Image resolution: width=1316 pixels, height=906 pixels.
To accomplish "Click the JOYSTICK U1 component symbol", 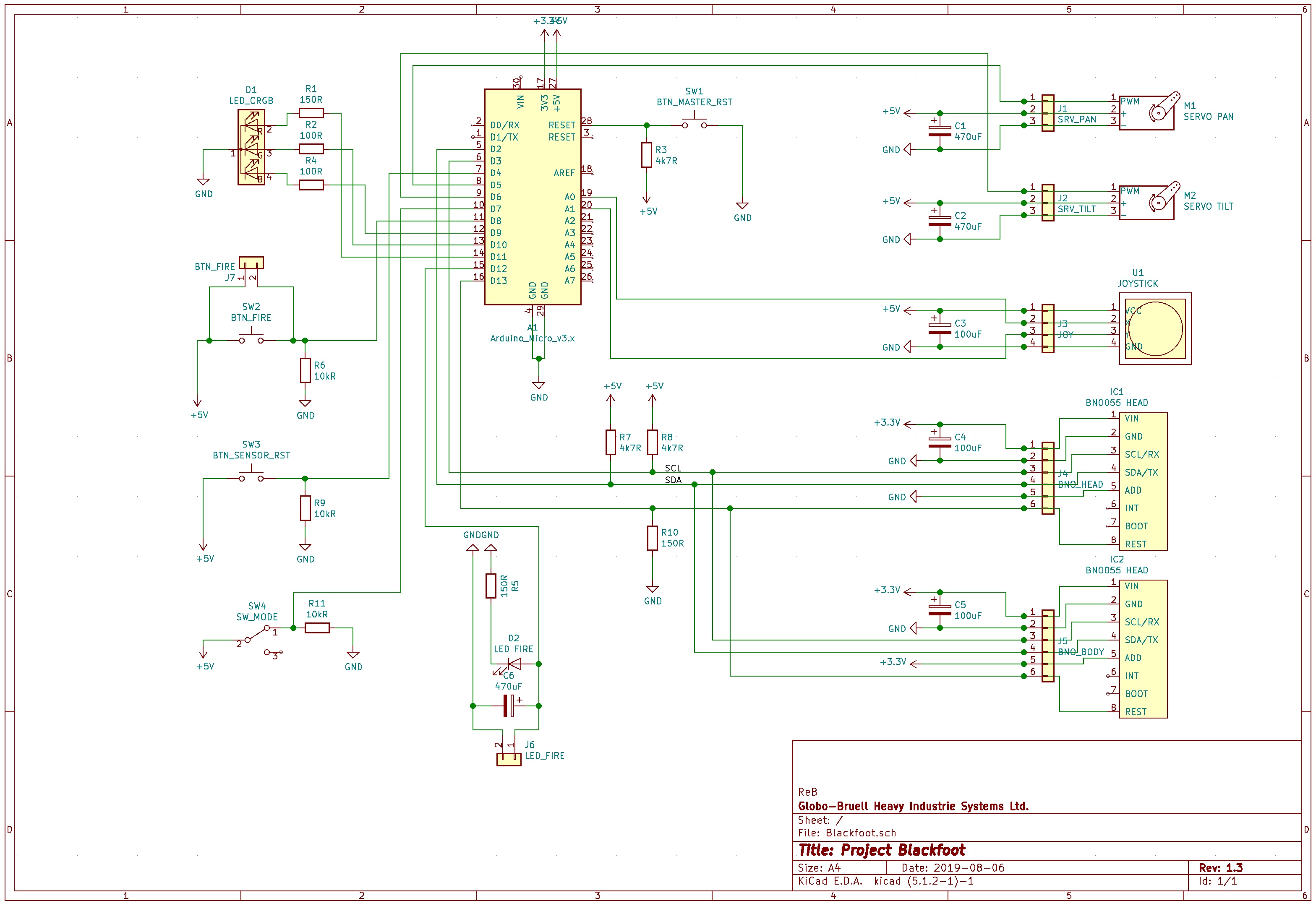I will pos(1155,329).
